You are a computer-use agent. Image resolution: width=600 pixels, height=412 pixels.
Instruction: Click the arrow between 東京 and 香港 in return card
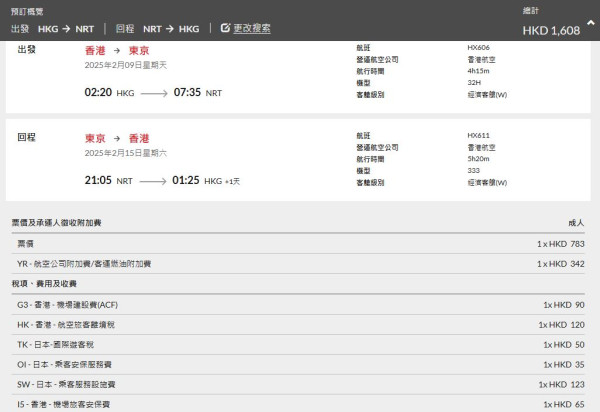117,138
